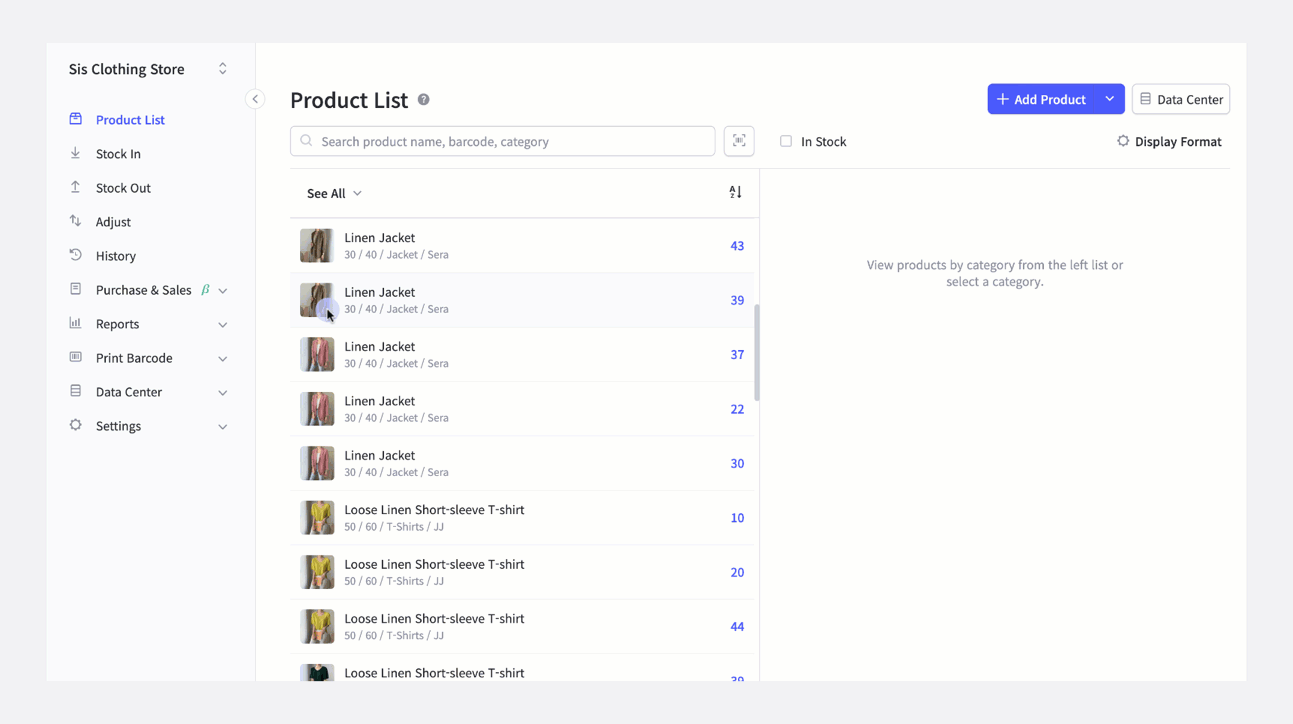Viewport: 1293px width, 724px height.
Task: Click the store switcher arrows beside Sis Clothing Store
Action: tap(222, 68)
